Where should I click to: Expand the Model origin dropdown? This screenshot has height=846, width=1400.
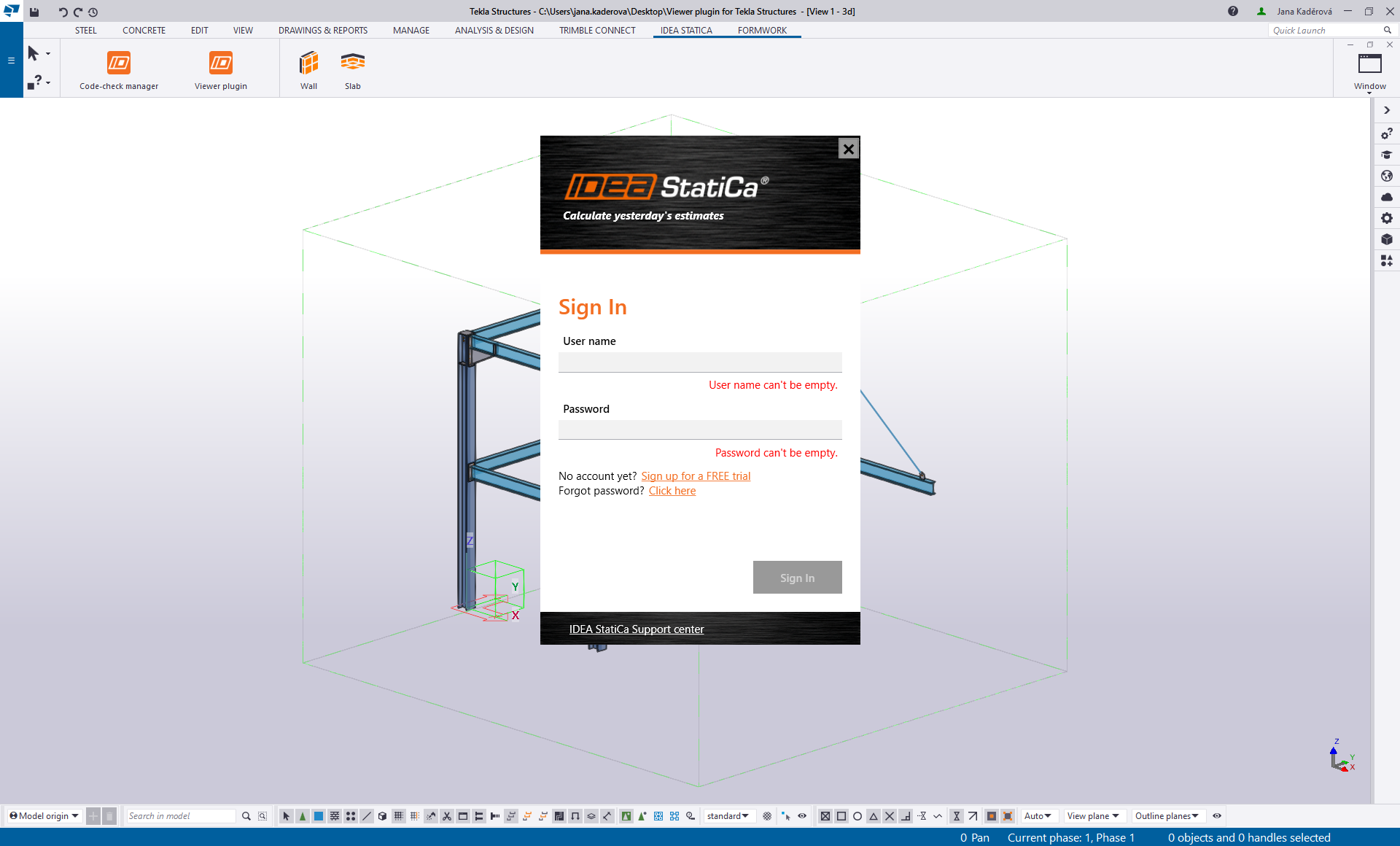(x=44, y=816)
